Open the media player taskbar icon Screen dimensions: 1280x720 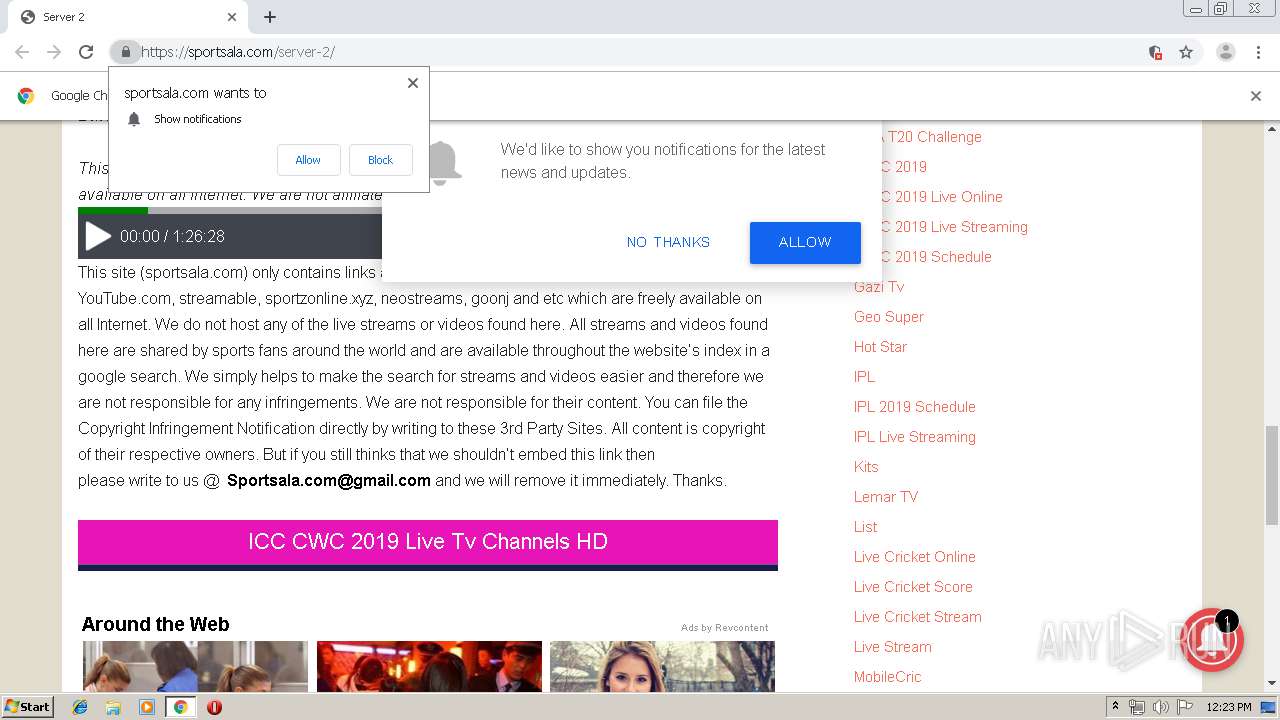pyautogui.click(x=147, y=707)
